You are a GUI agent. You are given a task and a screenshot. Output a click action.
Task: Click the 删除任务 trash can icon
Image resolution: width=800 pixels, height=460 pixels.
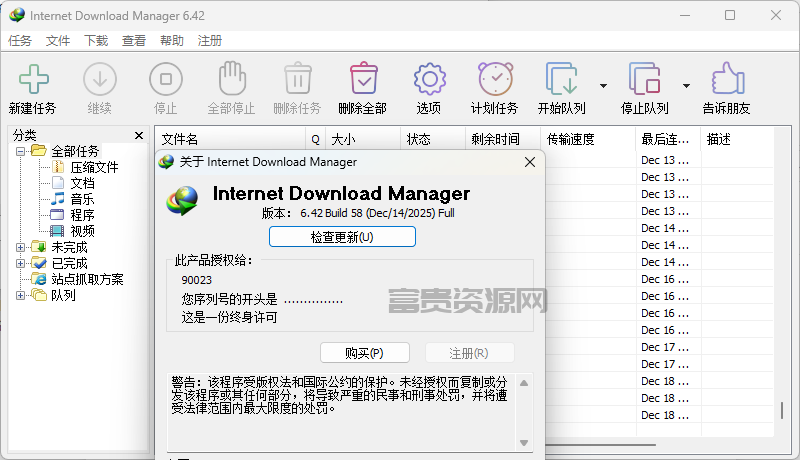click(x=298, y=79)
